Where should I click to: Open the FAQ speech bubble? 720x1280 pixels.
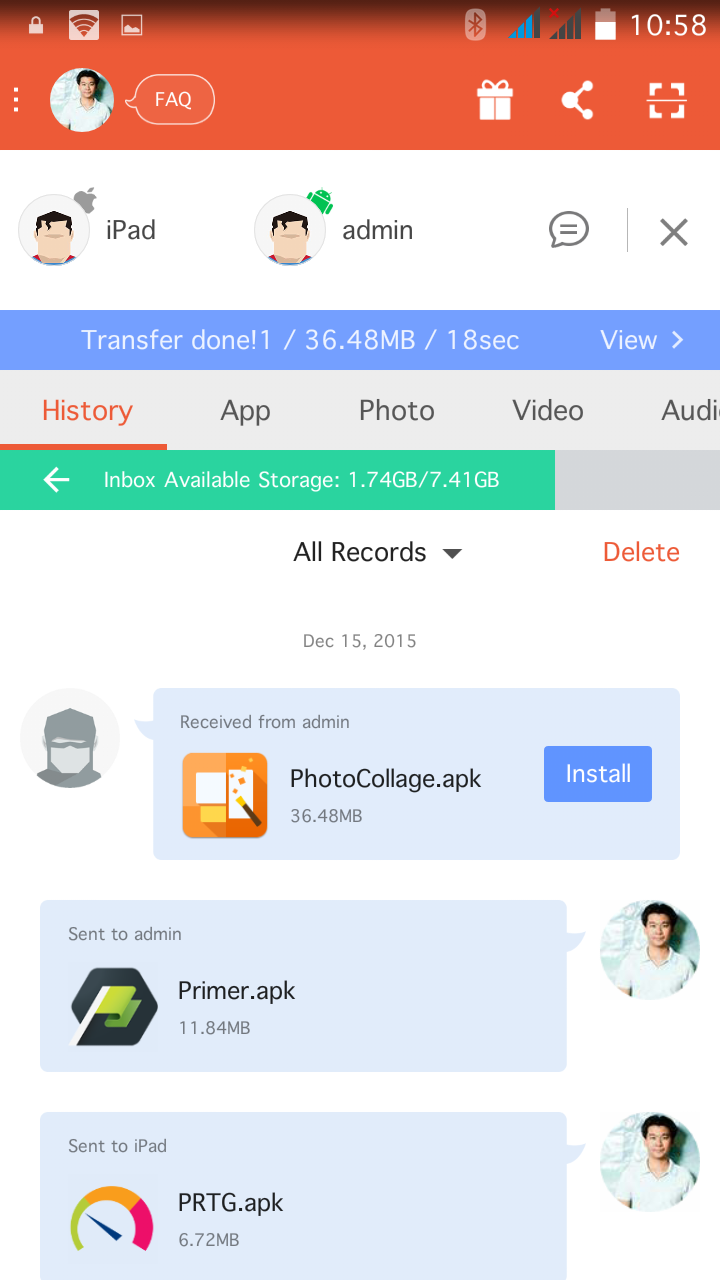tap(173, 100)
